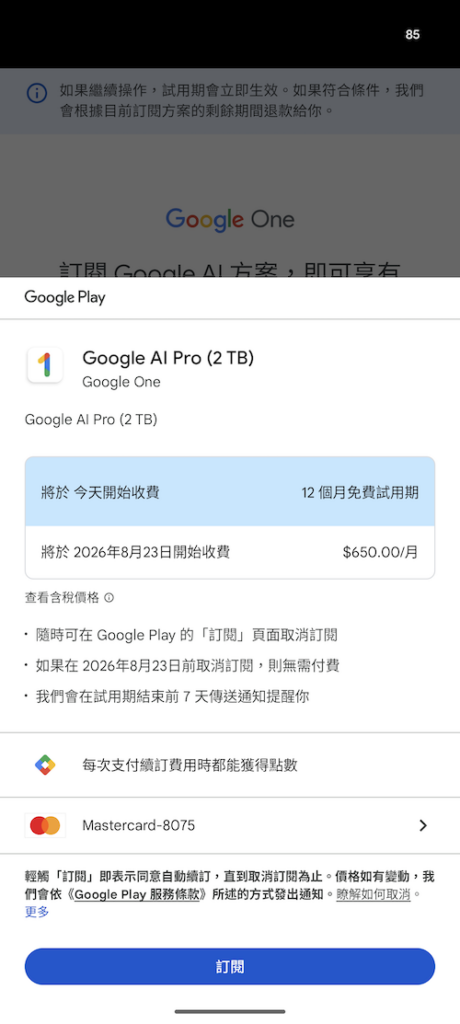Tap the Google Play Points diamond icon

coord(45,765)
